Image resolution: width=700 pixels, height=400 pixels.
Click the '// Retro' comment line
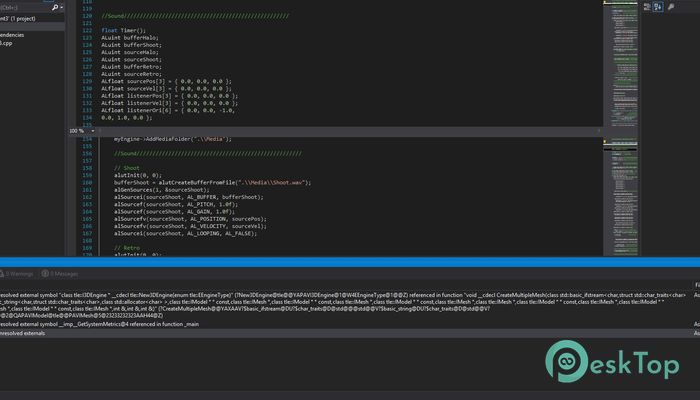[x=127, y=248]
